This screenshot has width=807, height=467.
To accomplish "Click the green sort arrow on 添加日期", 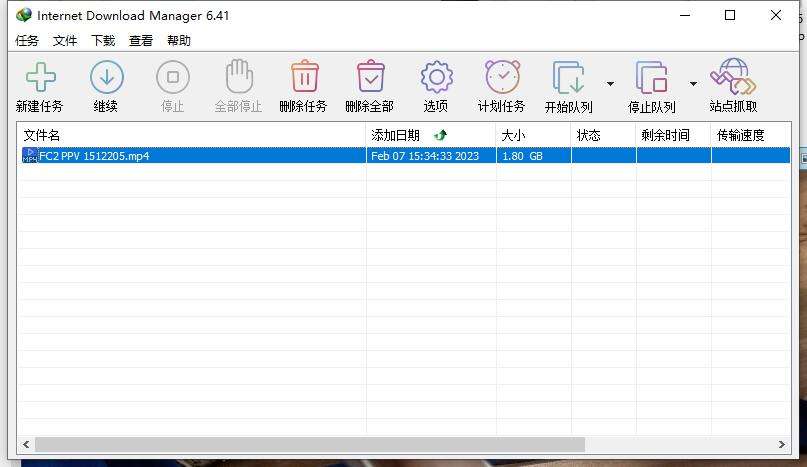I will pyautogui.click(x=440, y=135).
